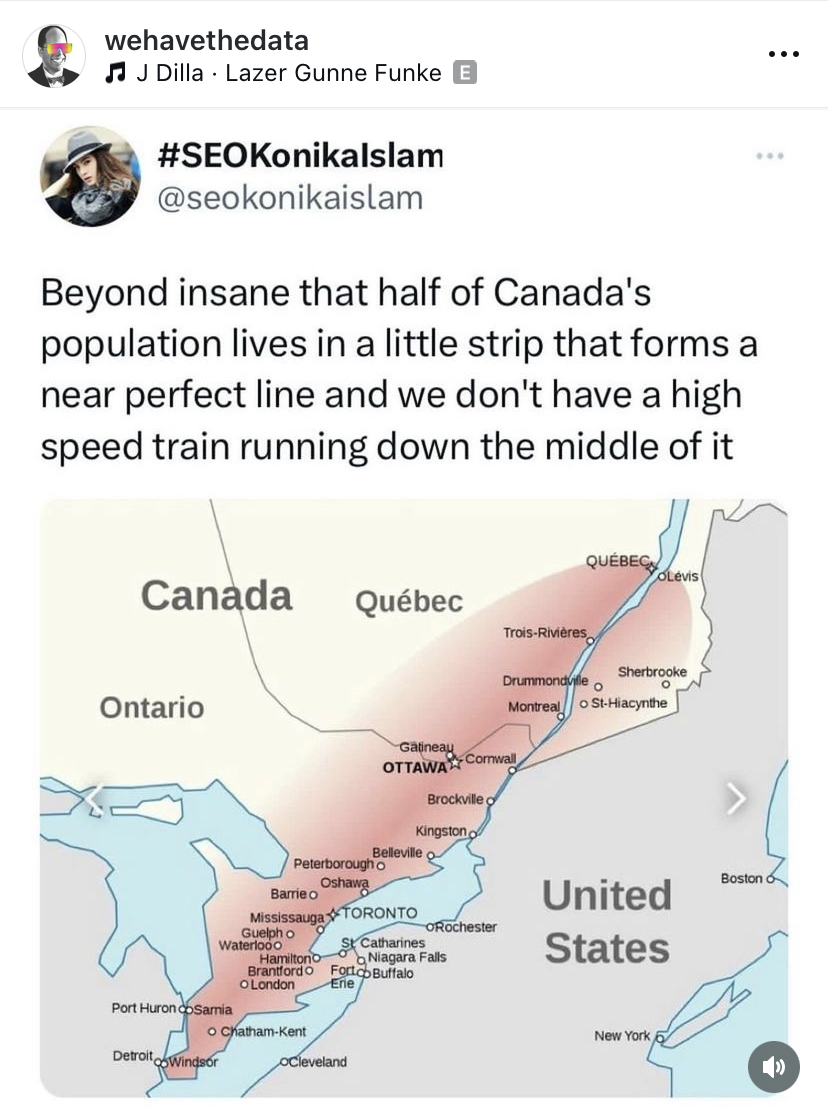The height and width of the screenshot is (1118, 828).
Task: Open the tweet's small three-dot menu
Action: pos(770,156)
